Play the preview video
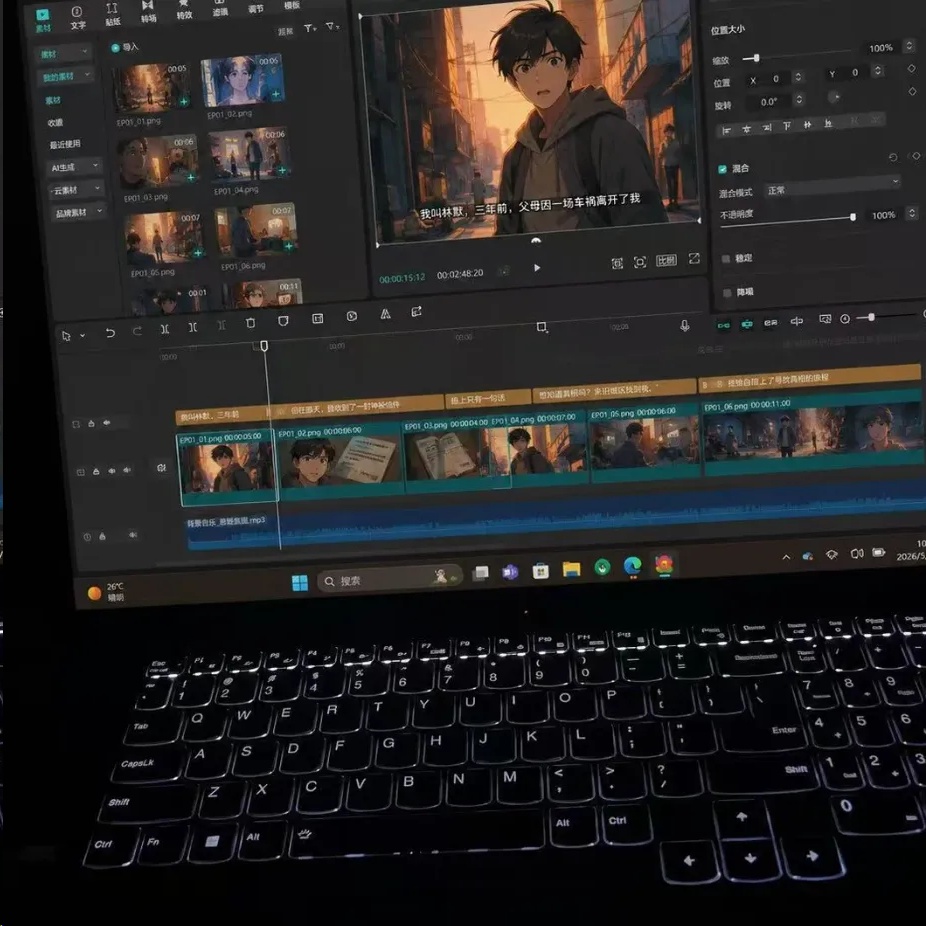The width and height of the screenshot is (926, 926). [536, 268]
